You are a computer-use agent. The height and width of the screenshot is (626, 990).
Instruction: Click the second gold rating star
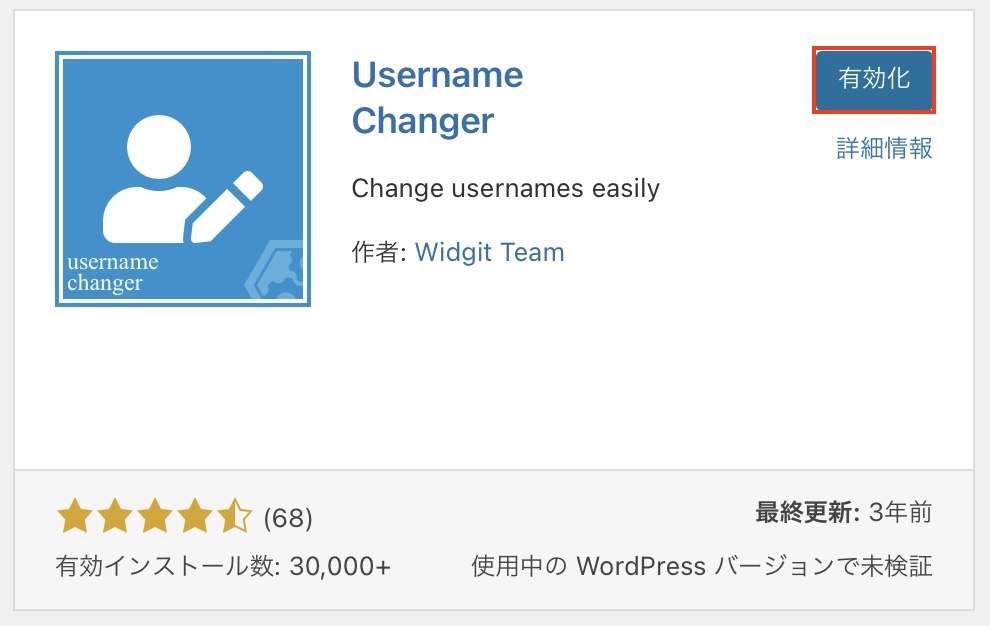point(114,517)
